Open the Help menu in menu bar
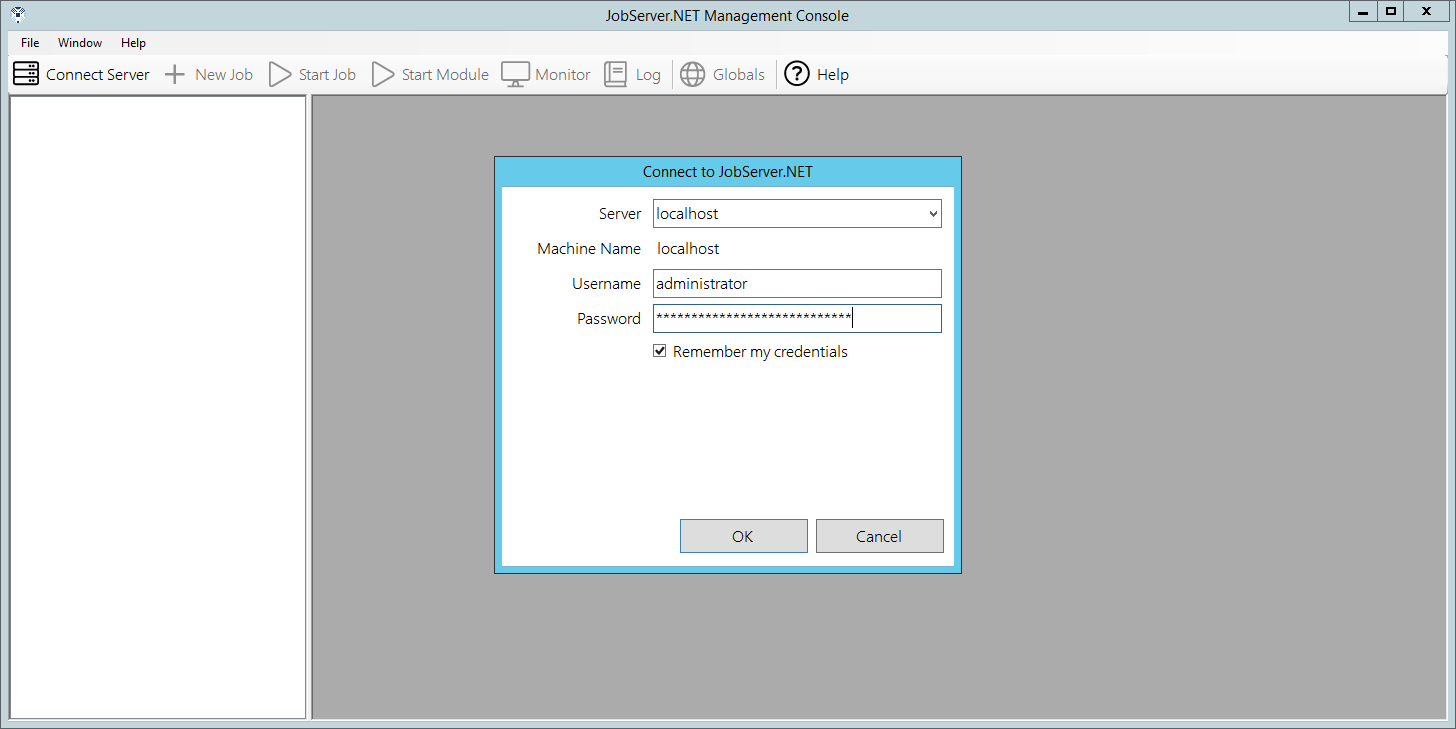1456x729 pixels. pos(133,43)
